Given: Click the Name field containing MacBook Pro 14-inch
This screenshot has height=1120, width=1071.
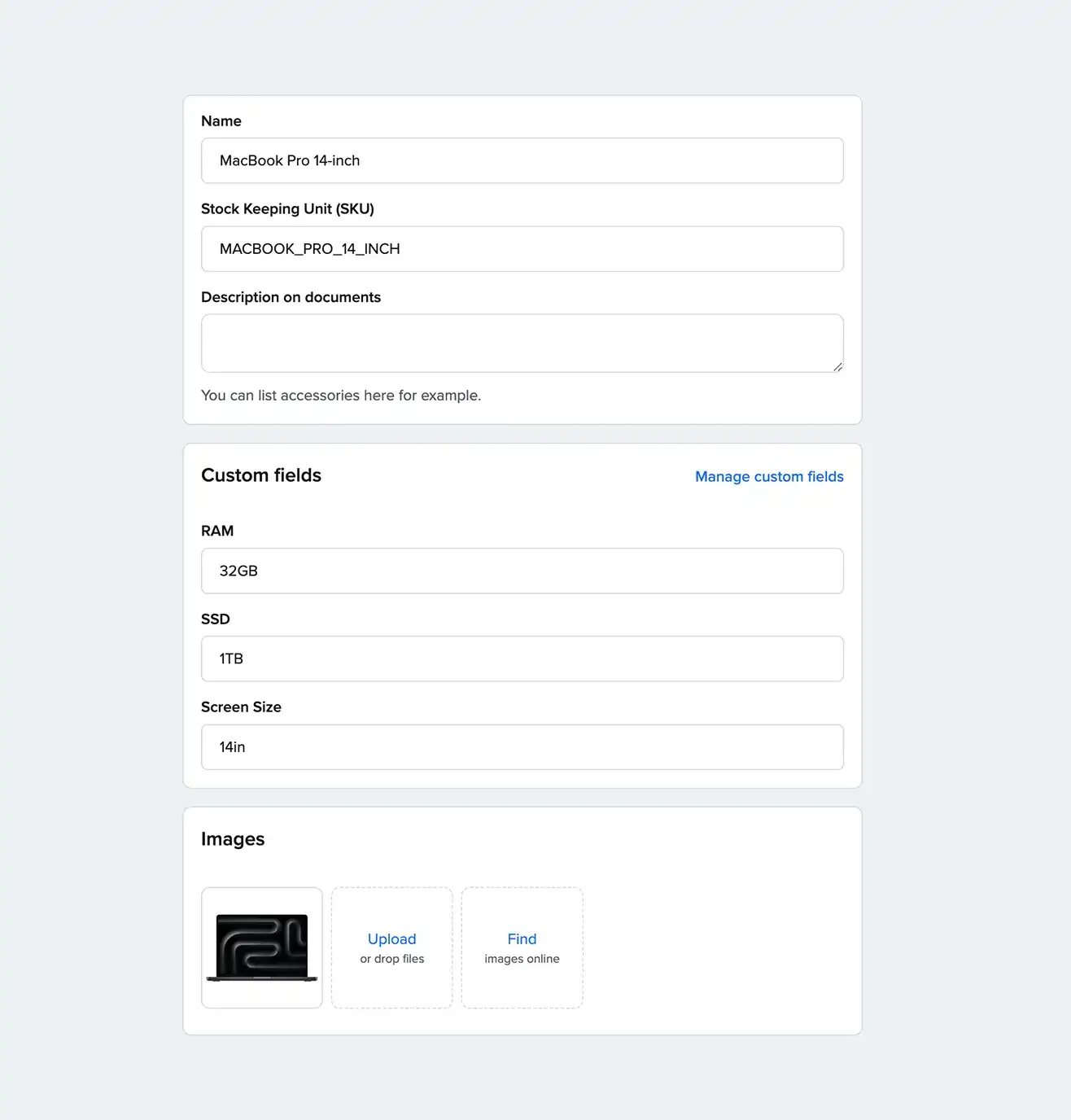Looking at the screenshot, I should pos(521,161).
